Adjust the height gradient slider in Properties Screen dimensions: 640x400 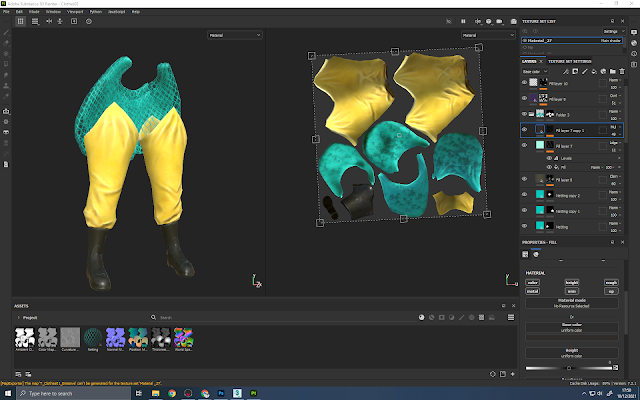pos(569,368)
